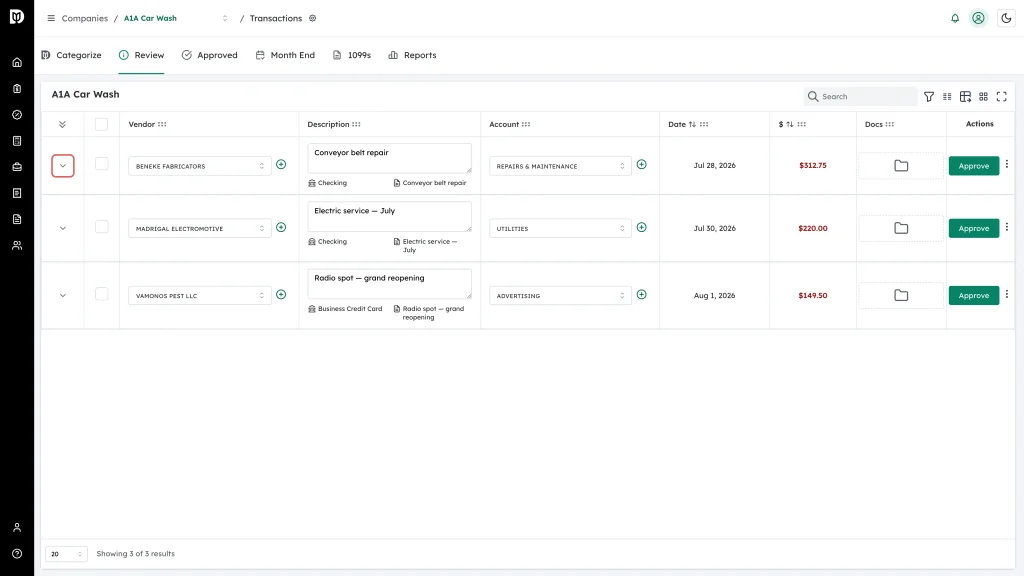
Task: Open the Utilities account dropdown
Action: pyautogui.click(x=560, y=229)
